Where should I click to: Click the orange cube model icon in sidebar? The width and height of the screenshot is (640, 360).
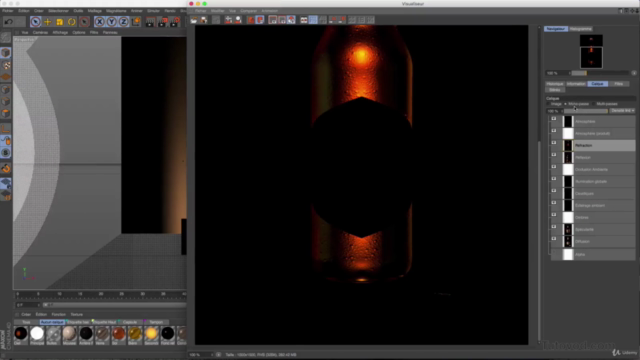click(x=6, y=113)
